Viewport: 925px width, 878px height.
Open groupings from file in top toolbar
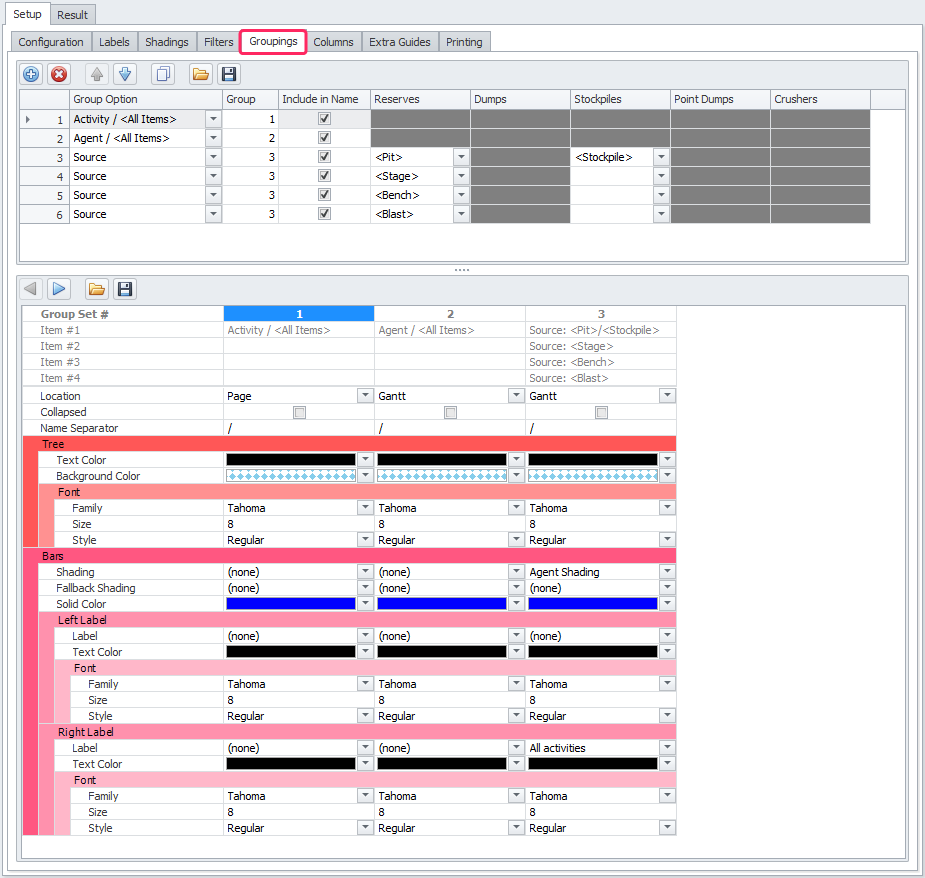coord(201,74)
